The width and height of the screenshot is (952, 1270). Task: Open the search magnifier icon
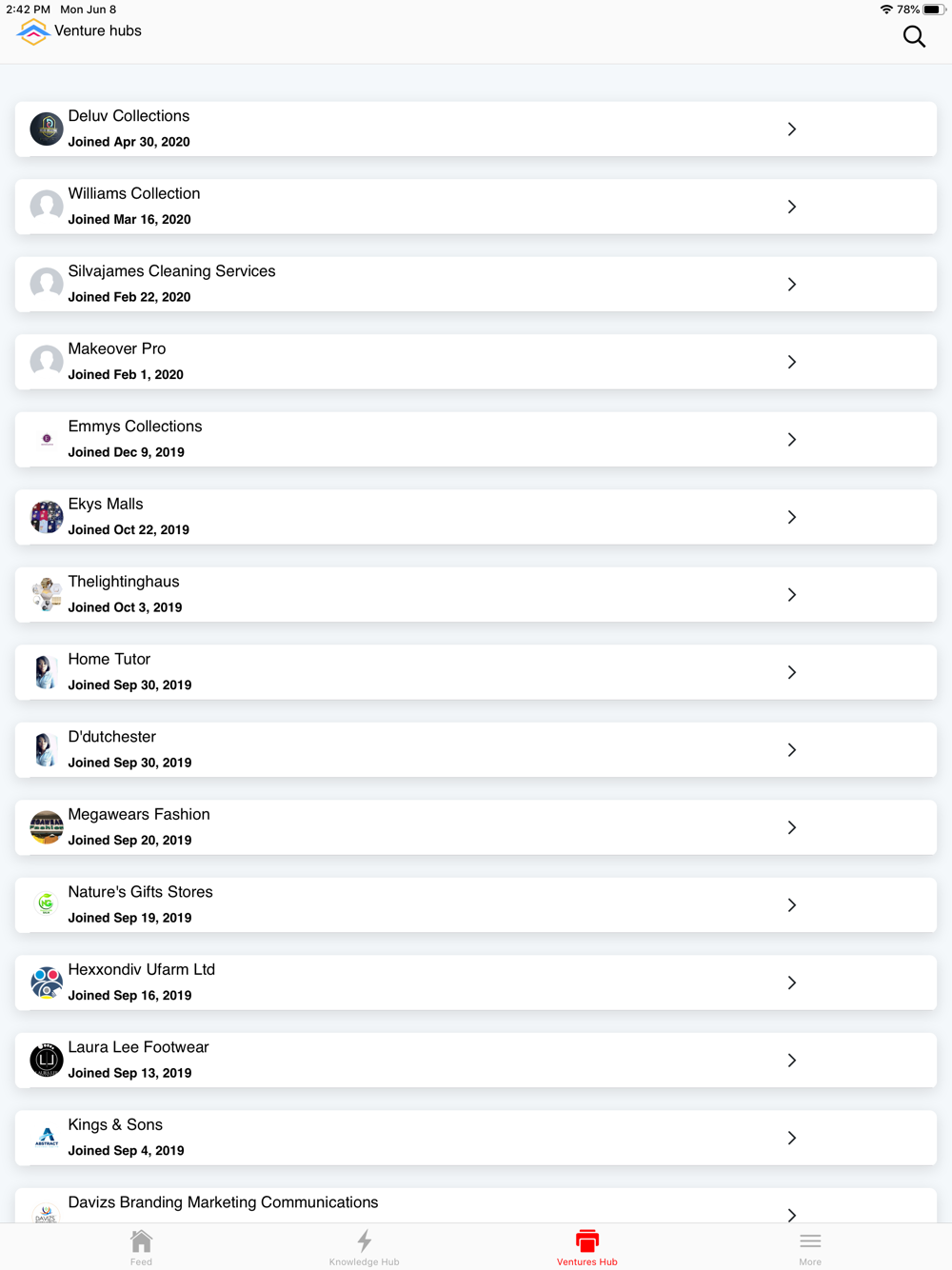pyautogui.click(x=914, y=37)
